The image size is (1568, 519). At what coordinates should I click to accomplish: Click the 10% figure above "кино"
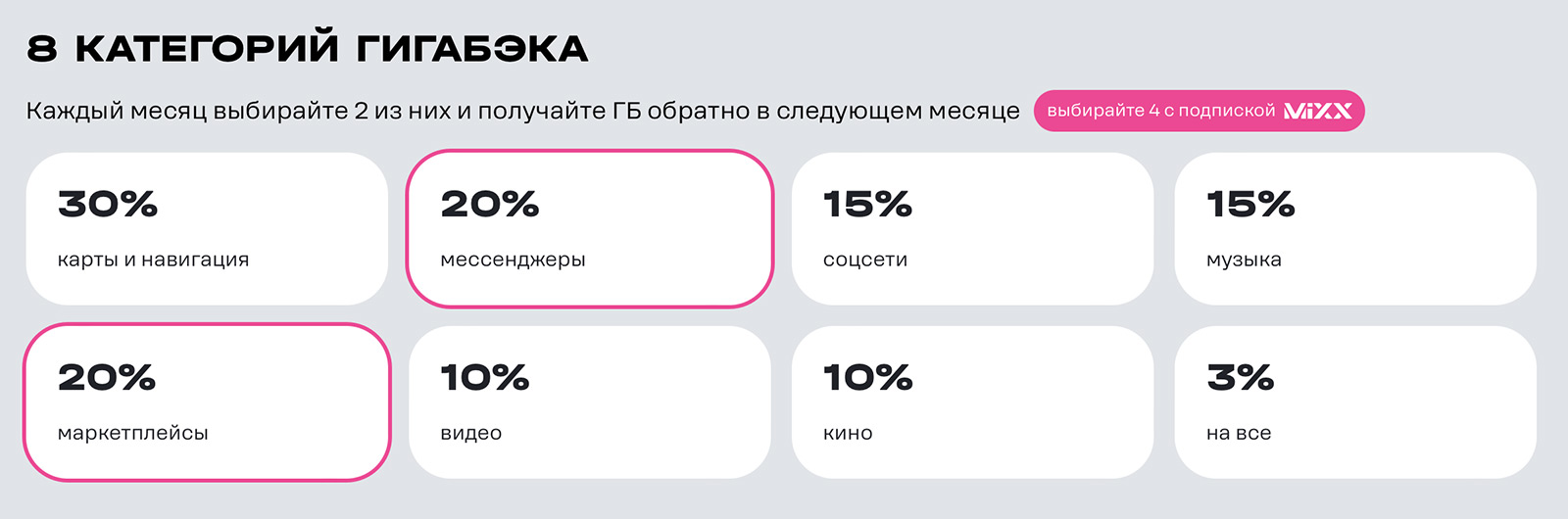point(868,377)
